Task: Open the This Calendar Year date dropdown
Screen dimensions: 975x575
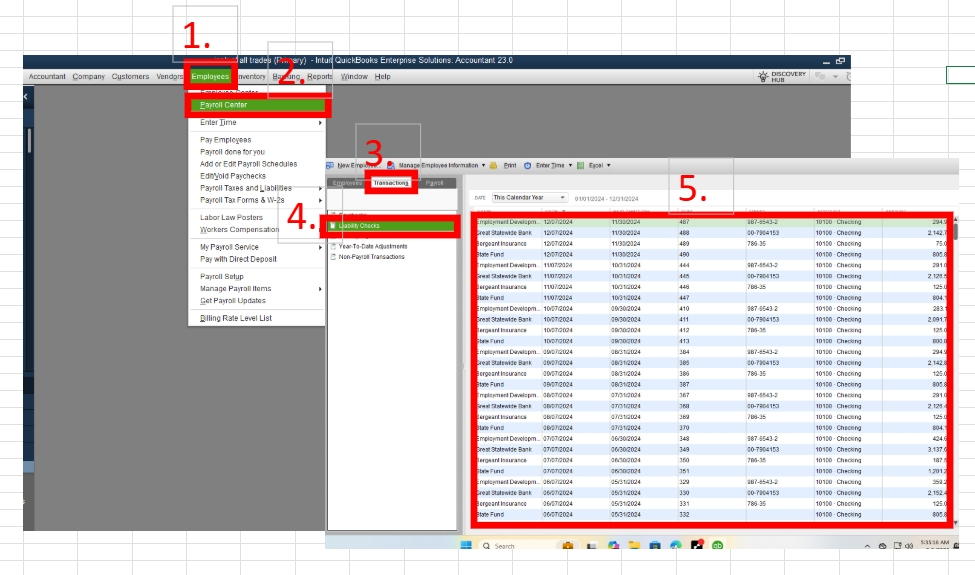Action: (529, 198)
